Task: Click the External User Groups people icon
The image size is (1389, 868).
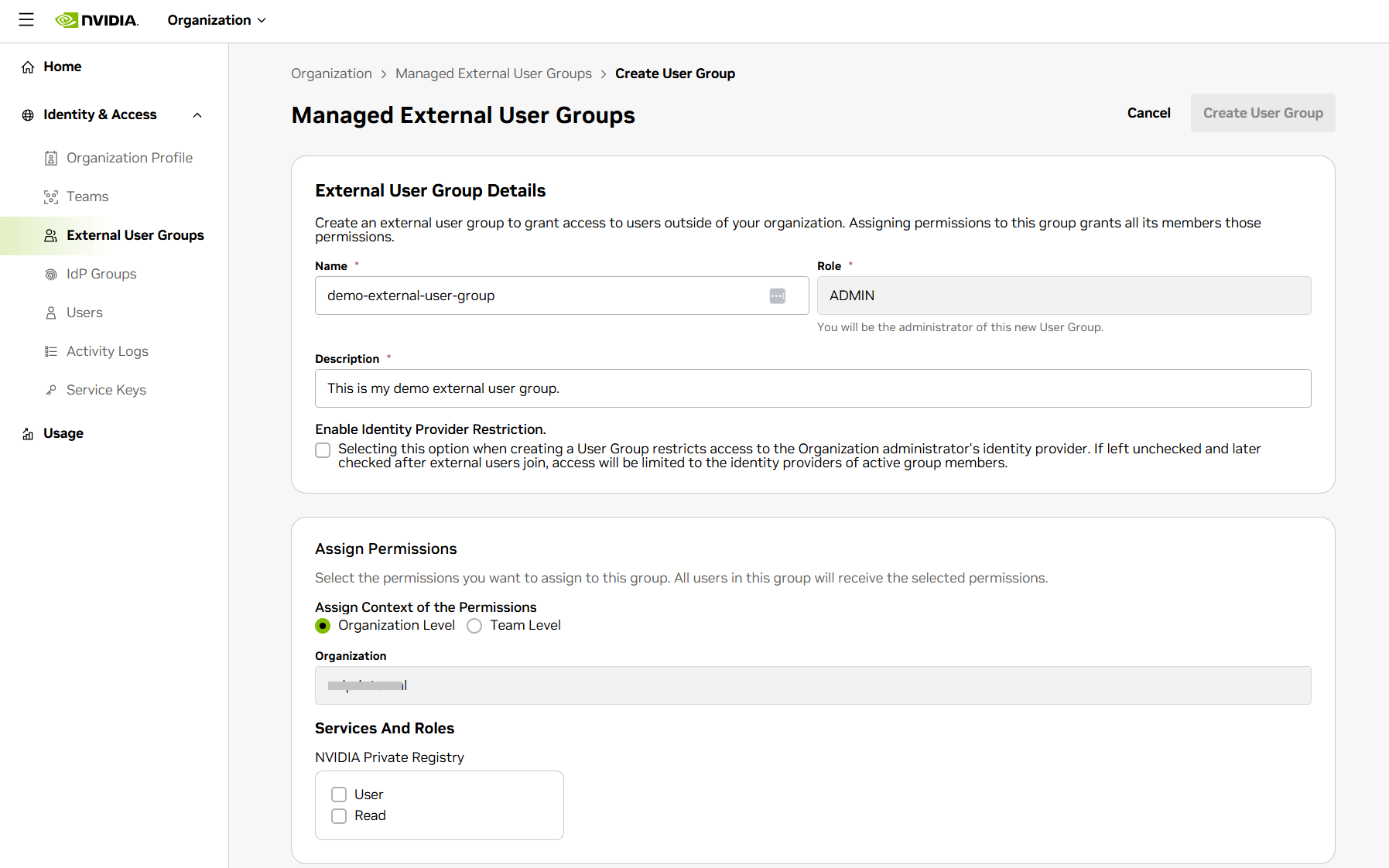Action: (51, 236)
